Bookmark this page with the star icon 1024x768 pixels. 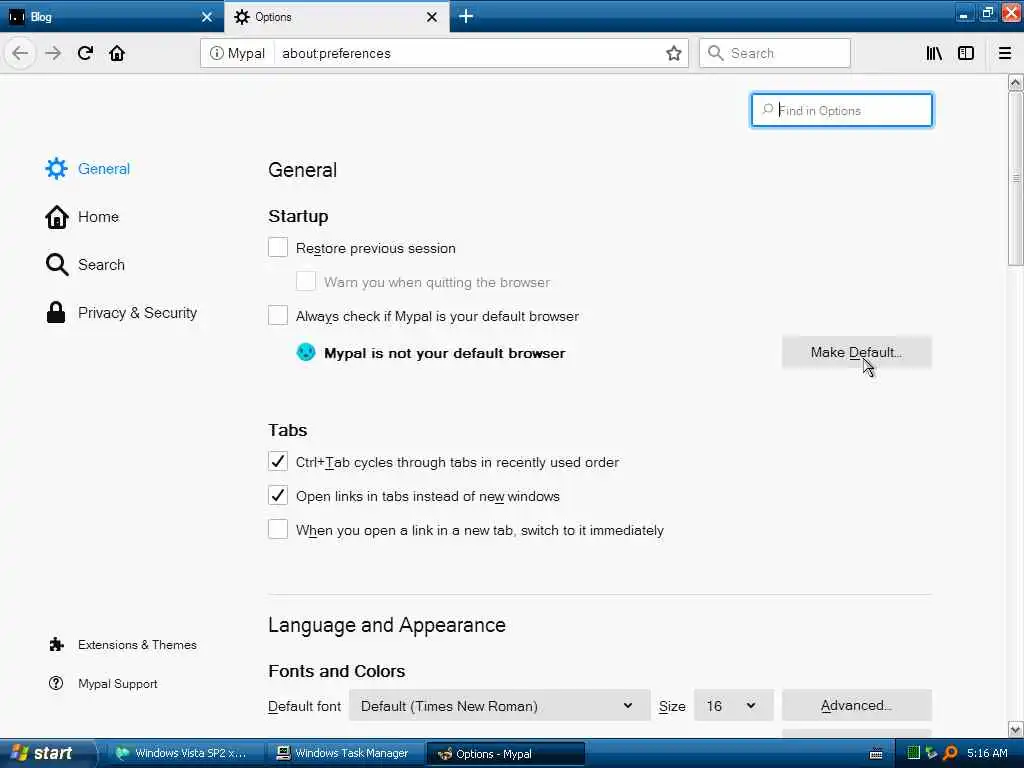point(674,53)
